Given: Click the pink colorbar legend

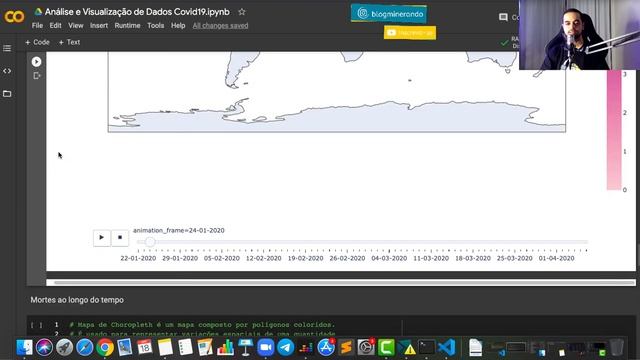Looking at the screenshot, I should 614,130.
